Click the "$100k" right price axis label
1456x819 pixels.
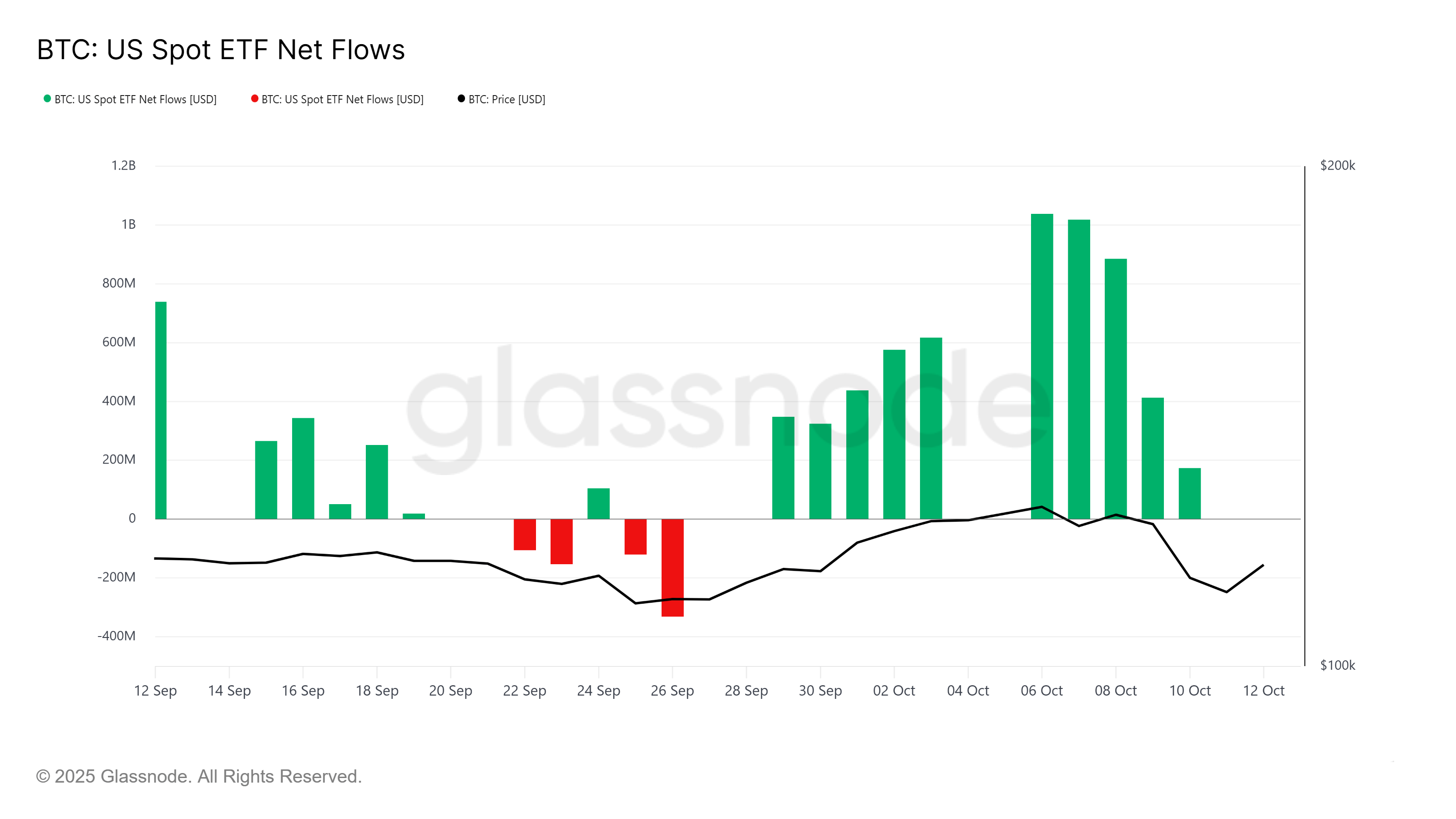coord(1337,665)
